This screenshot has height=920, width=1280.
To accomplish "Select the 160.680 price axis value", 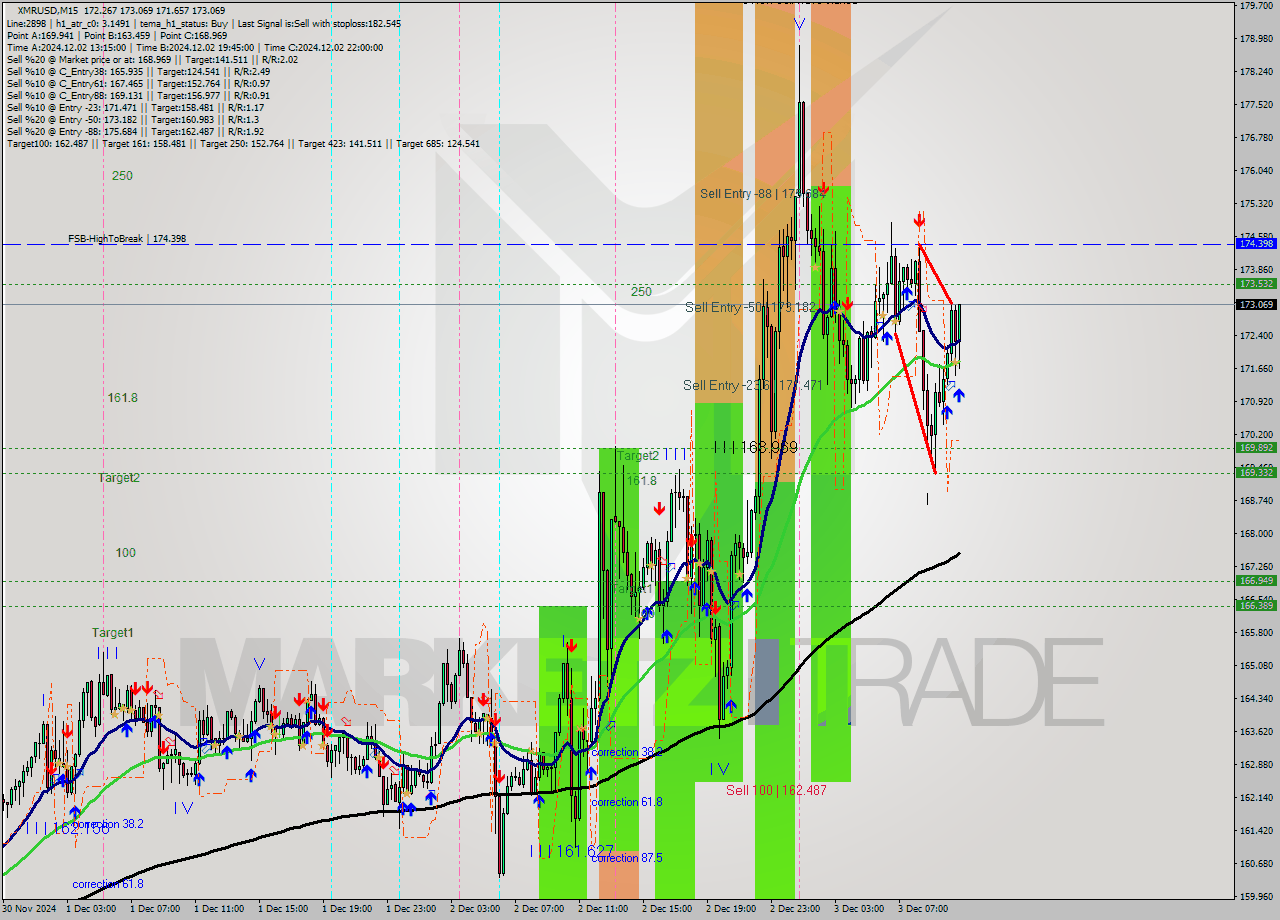I will point(1256,863).
